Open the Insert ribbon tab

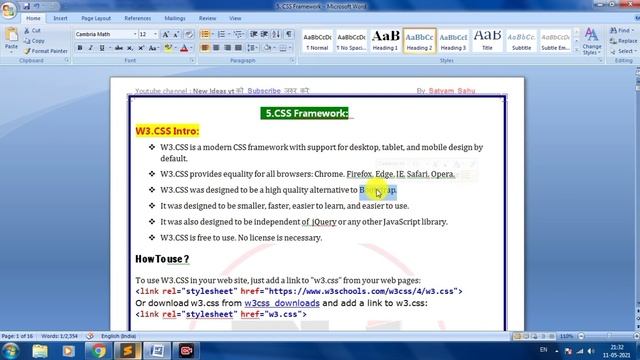(x=60, y=18)
